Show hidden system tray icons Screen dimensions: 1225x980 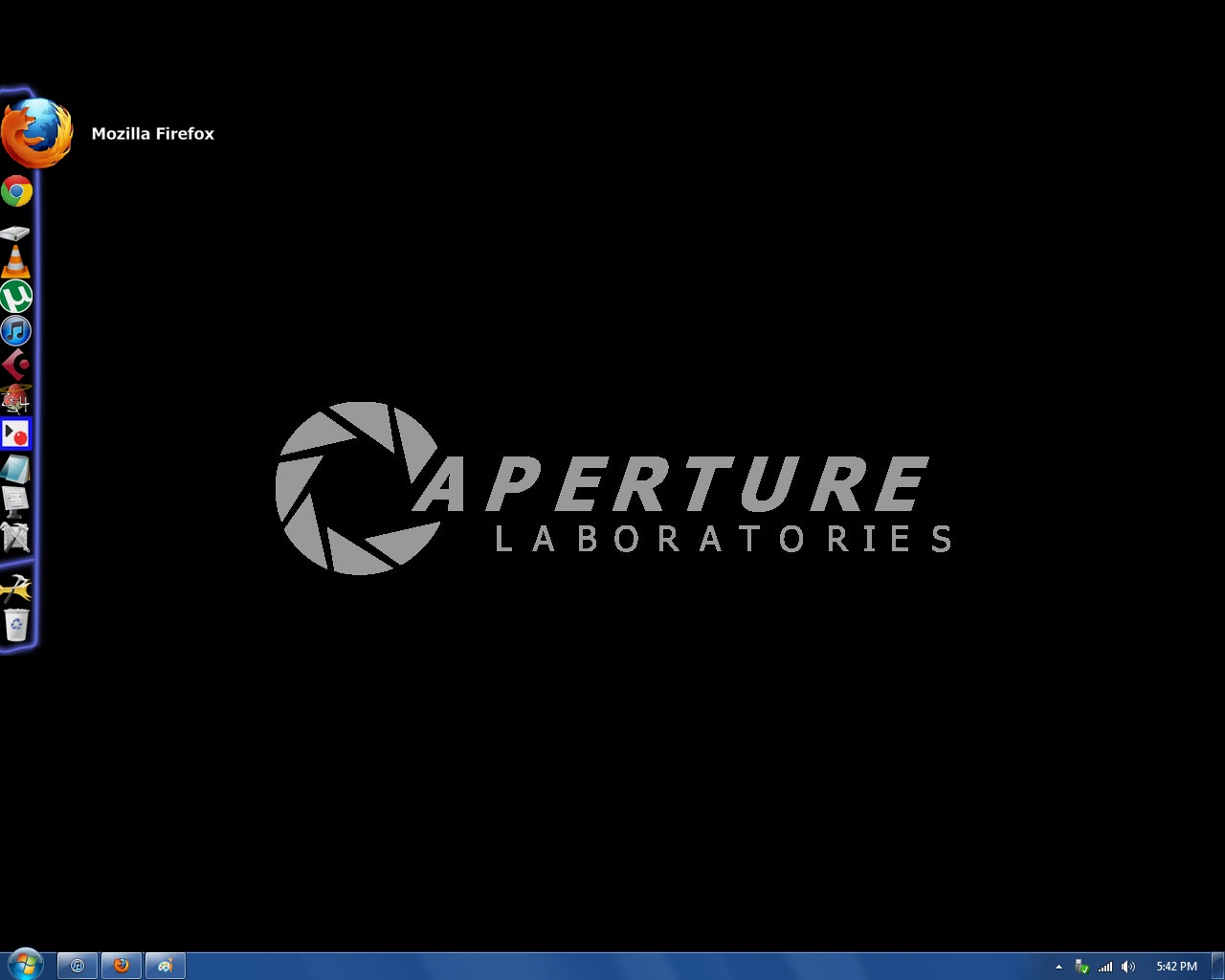point(1058,967)
